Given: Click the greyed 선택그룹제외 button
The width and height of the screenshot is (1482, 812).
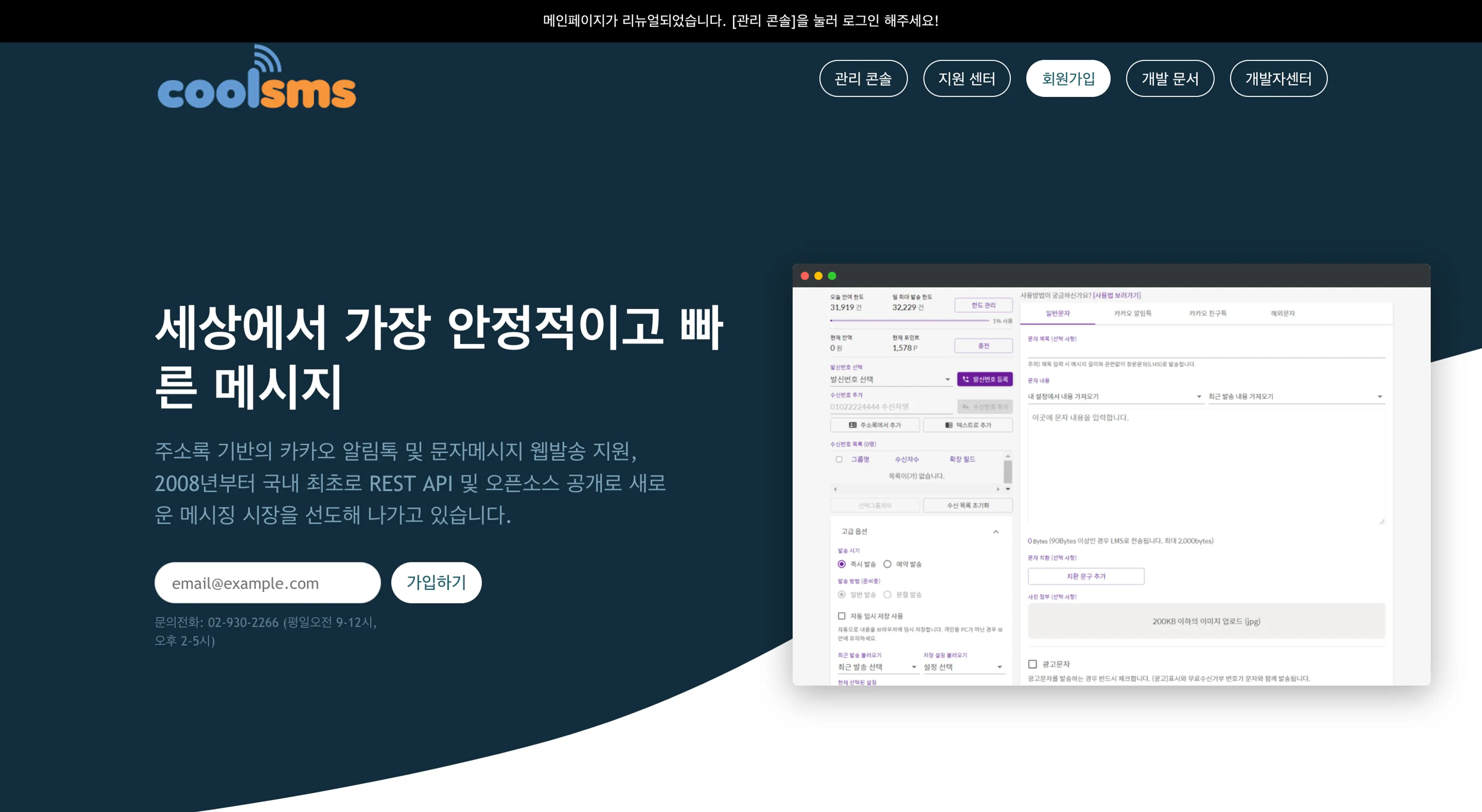Looking at the screenshot, I should click(875, 505).
